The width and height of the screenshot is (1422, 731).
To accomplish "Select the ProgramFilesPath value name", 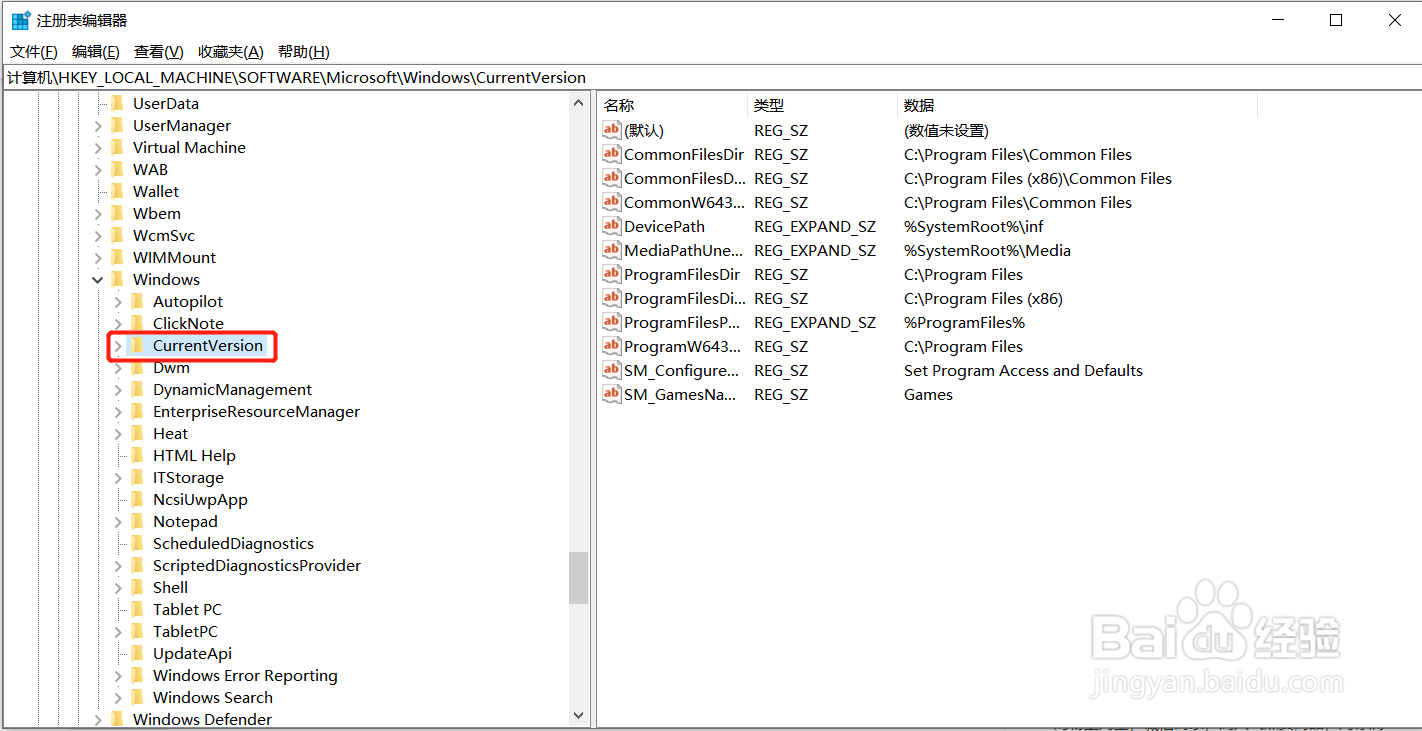I will point(683,322).
